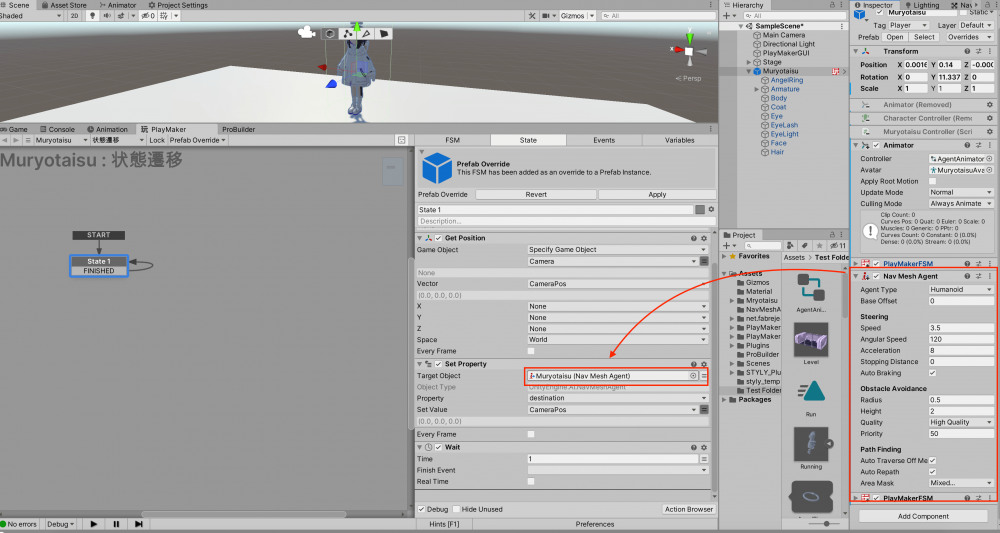1000x533 pixels.
Task: Click the Revert prefab override button
Action: coord(536,194)
